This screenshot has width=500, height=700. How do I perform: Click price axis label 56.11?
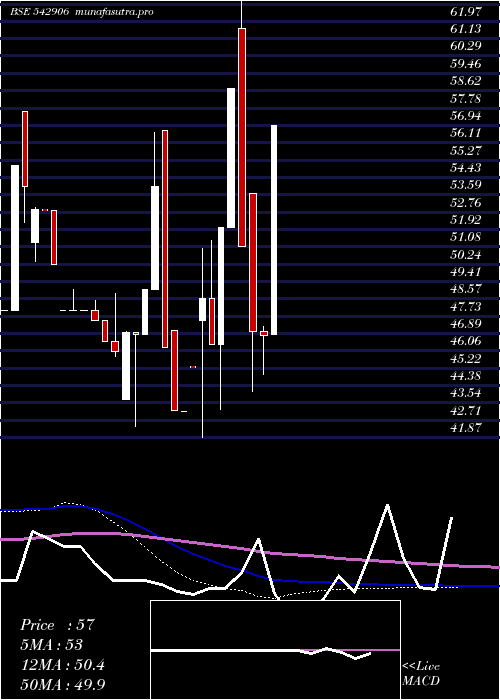pyautogui.click(x=466, y=133)
